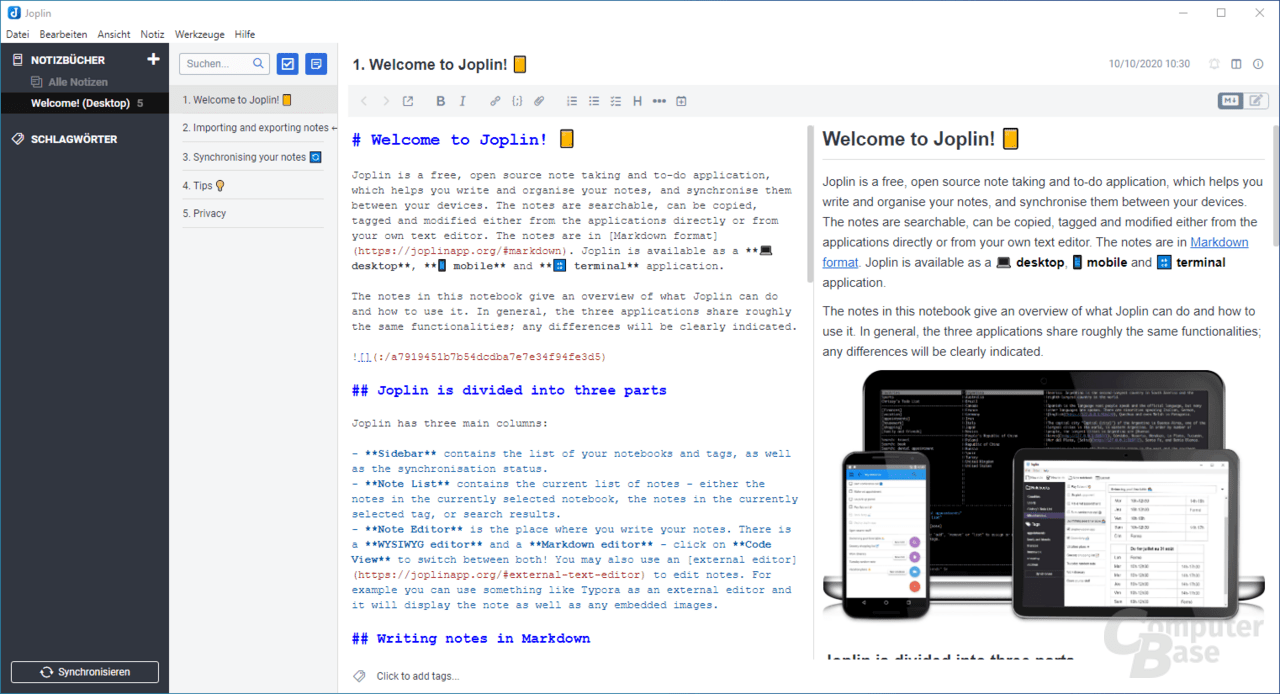Open note in external editor
1280x694 pixels.
408,101
